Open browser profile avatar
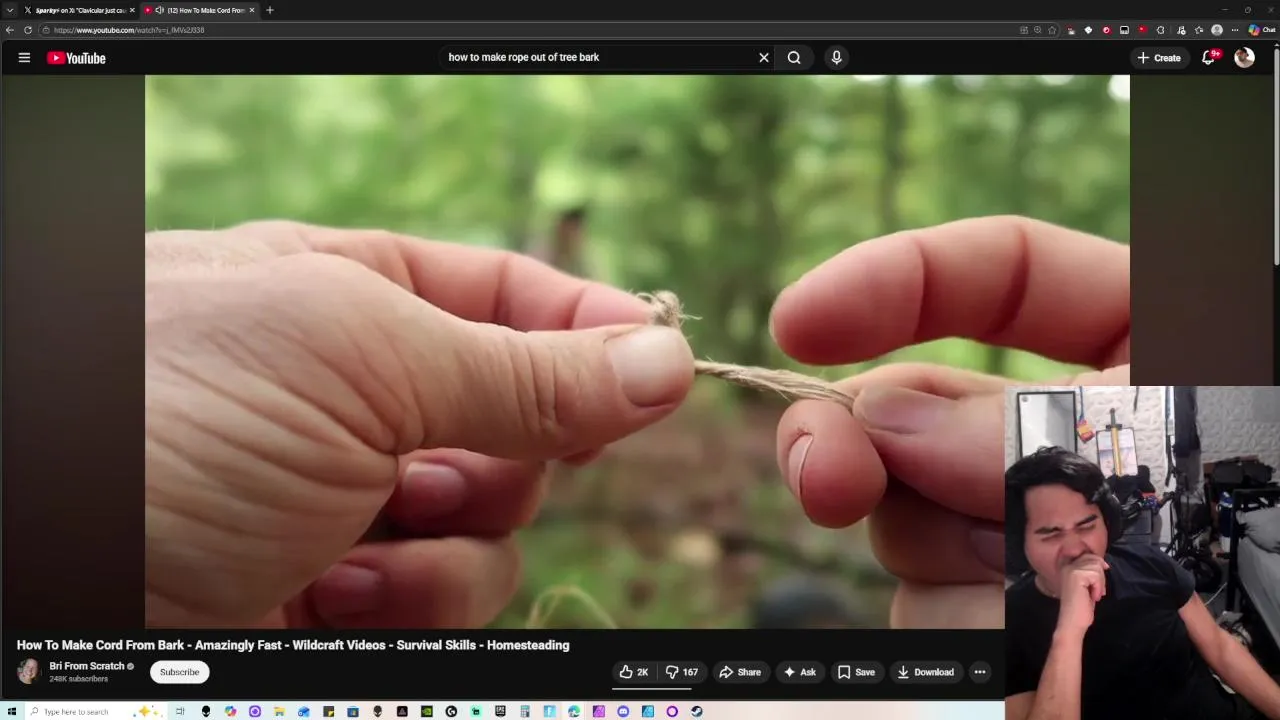Screen dimensions: 1280x720 click(1217, 30)
